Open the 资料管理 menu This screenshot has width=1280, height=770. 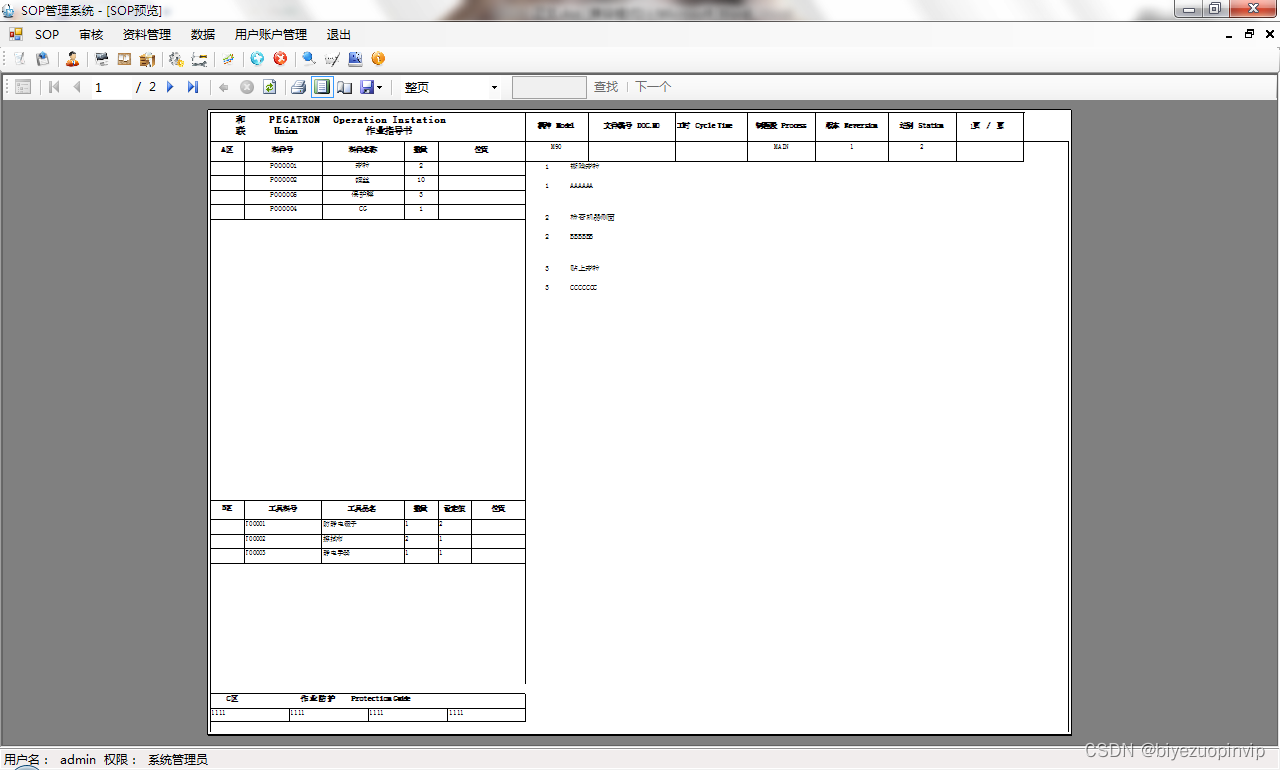click(x=147, y=34)
